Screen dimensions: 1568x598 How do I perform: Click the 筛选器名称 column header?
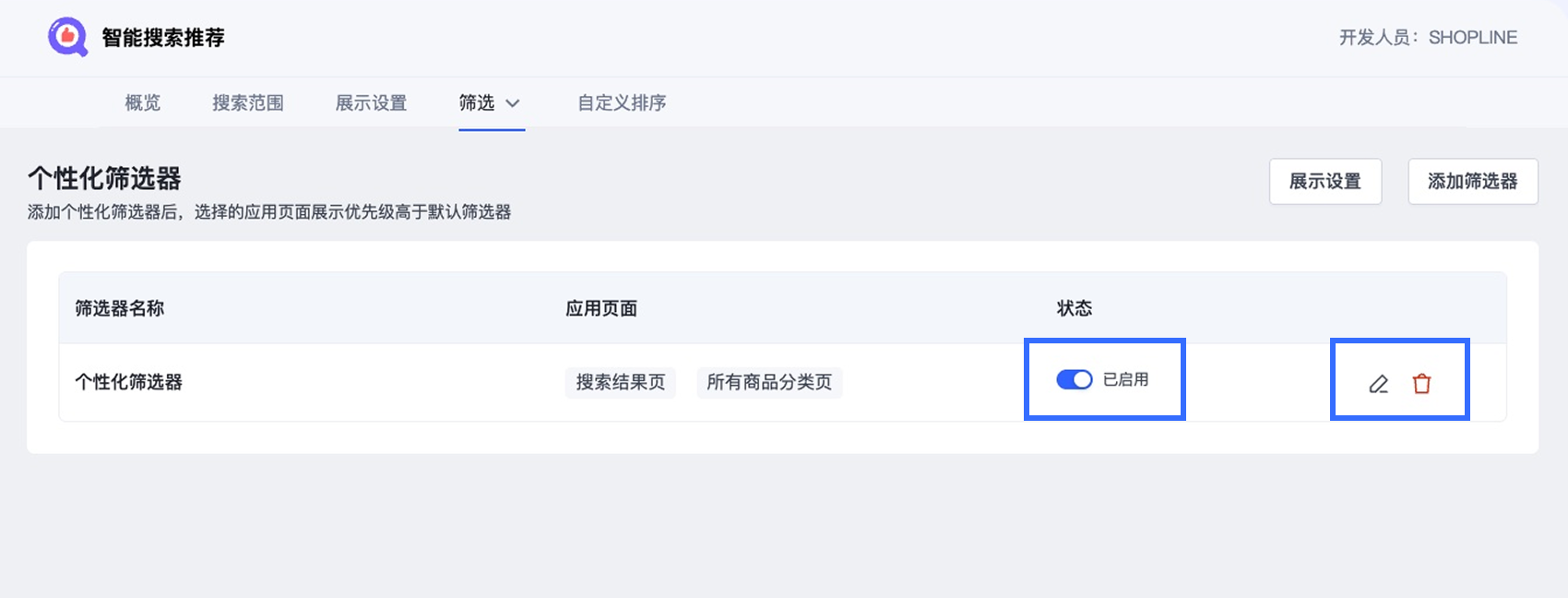pos(119,308)
